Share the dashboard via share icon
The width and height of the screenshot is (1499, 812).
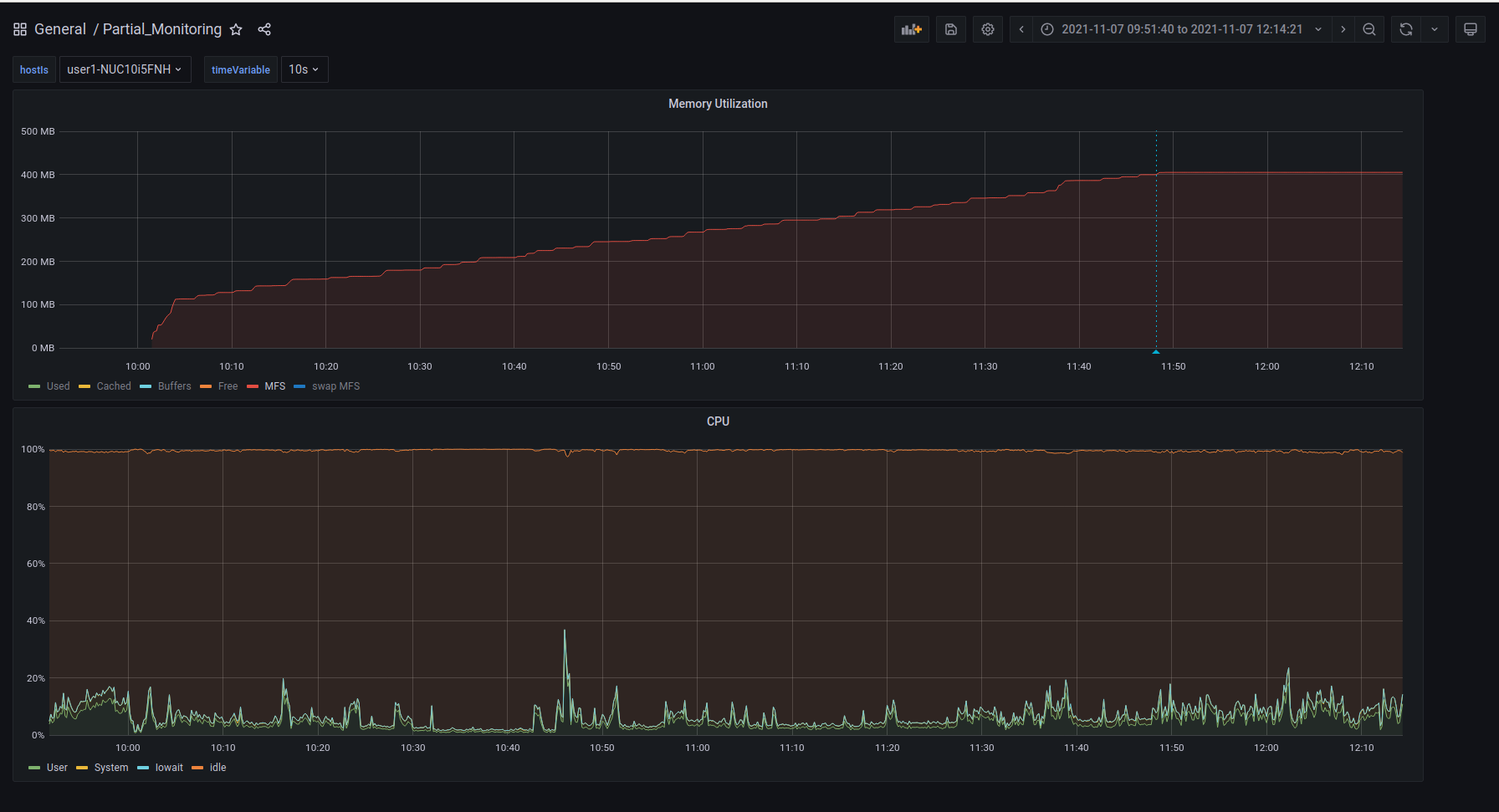coord(264,29)
